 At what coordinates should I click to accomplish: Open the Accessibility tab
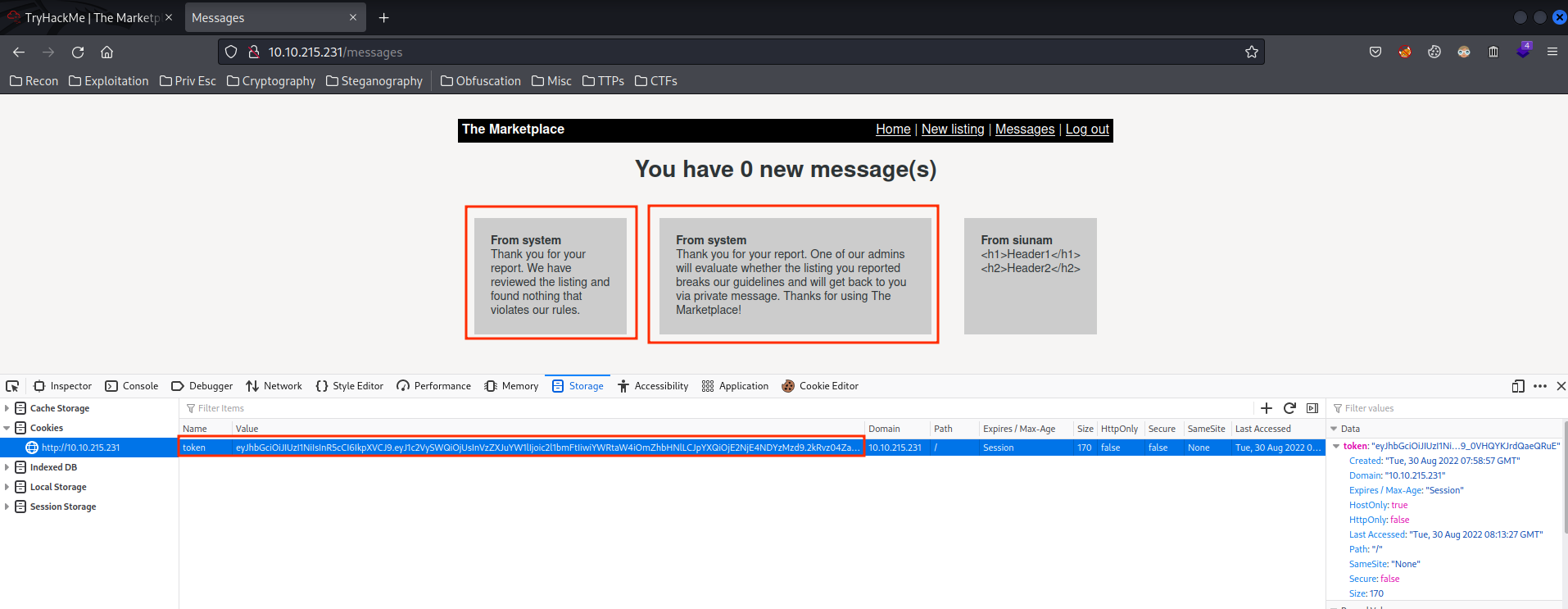pyautogui.click(x=653, y=386)
